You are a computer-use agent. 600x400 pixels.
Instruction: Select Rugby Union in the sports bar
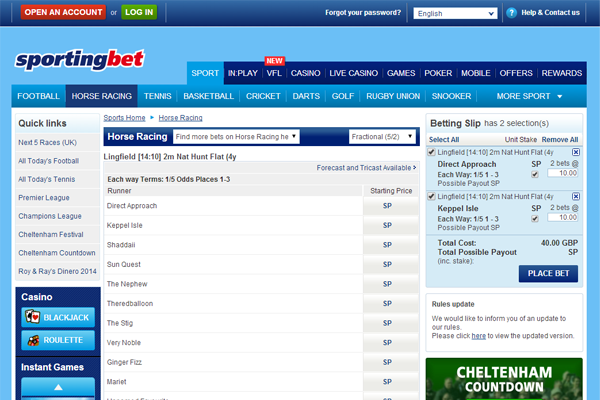pos(393,96)
